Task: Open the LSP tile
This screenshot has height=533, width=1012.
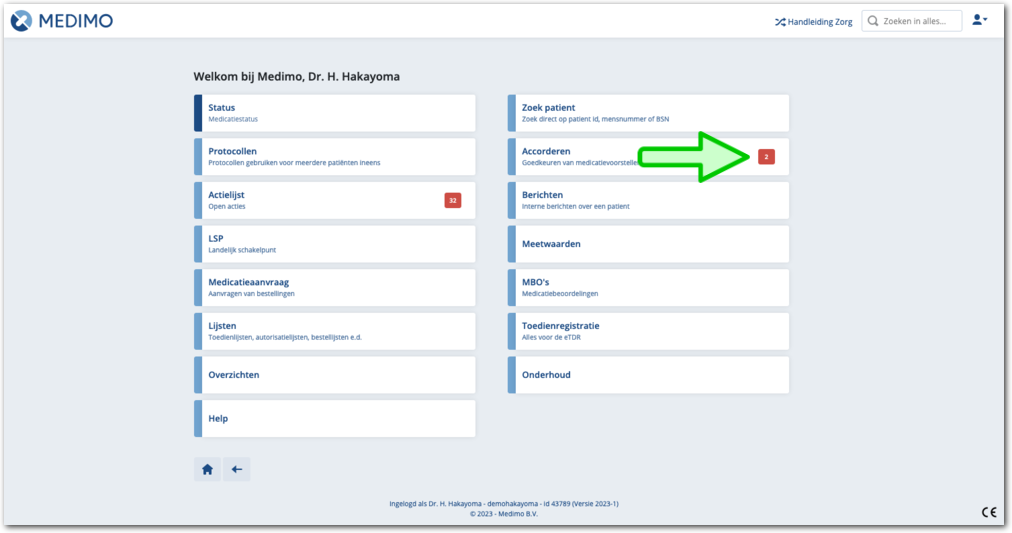Action: click(x=334, y=244)
